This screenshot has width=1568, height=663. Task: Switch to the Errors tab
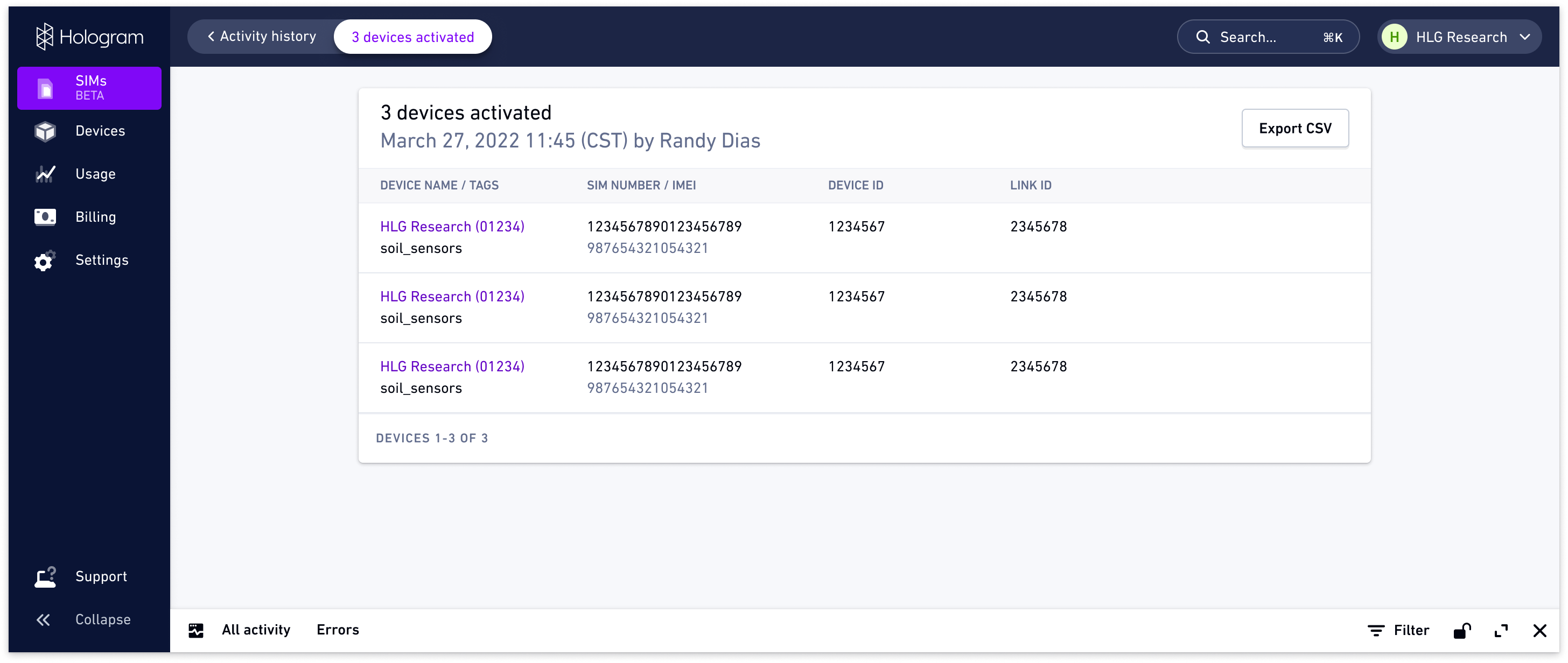pos(337,630)
